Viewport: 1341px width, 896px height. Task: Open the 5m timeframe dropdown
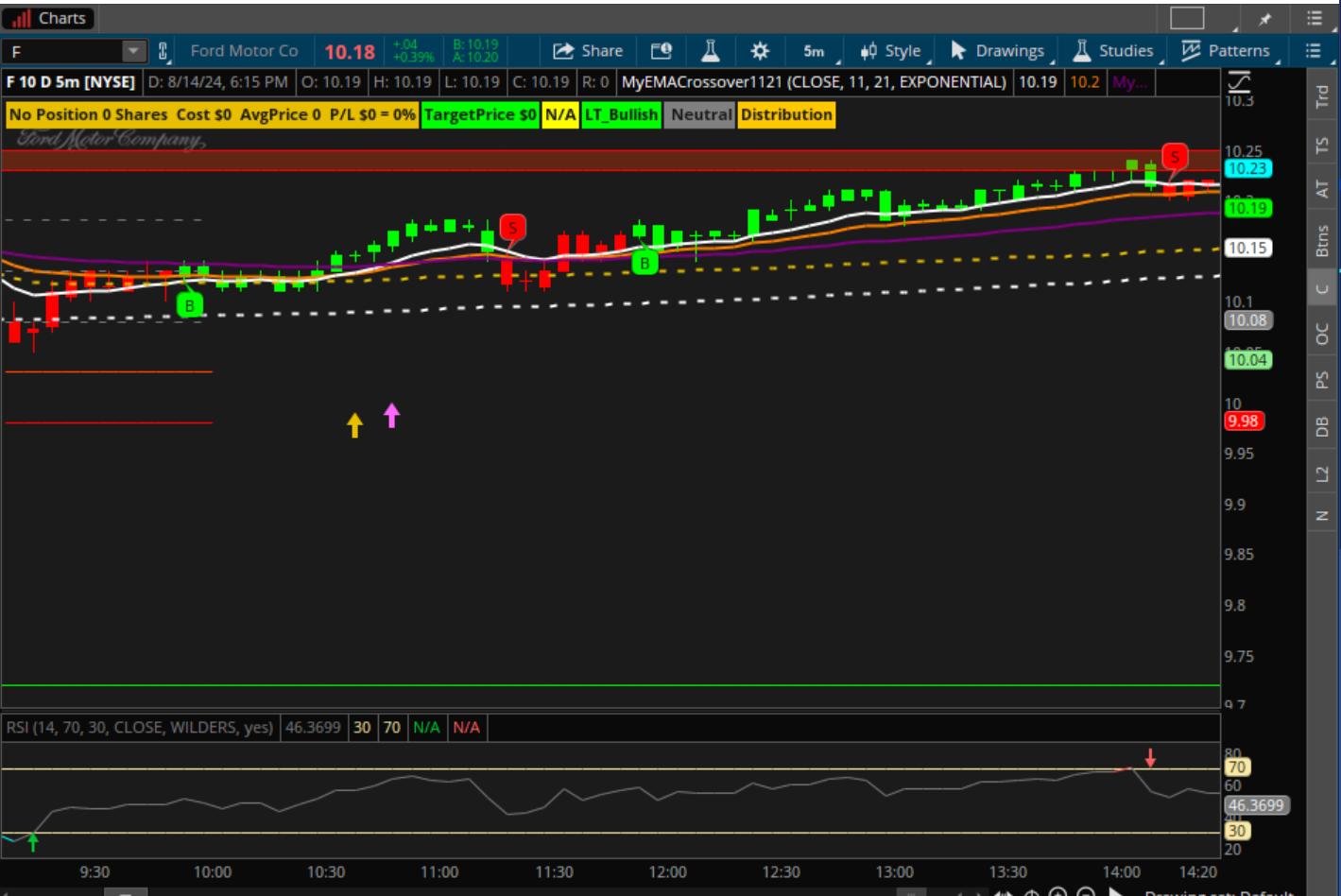(x=815, y=51)
